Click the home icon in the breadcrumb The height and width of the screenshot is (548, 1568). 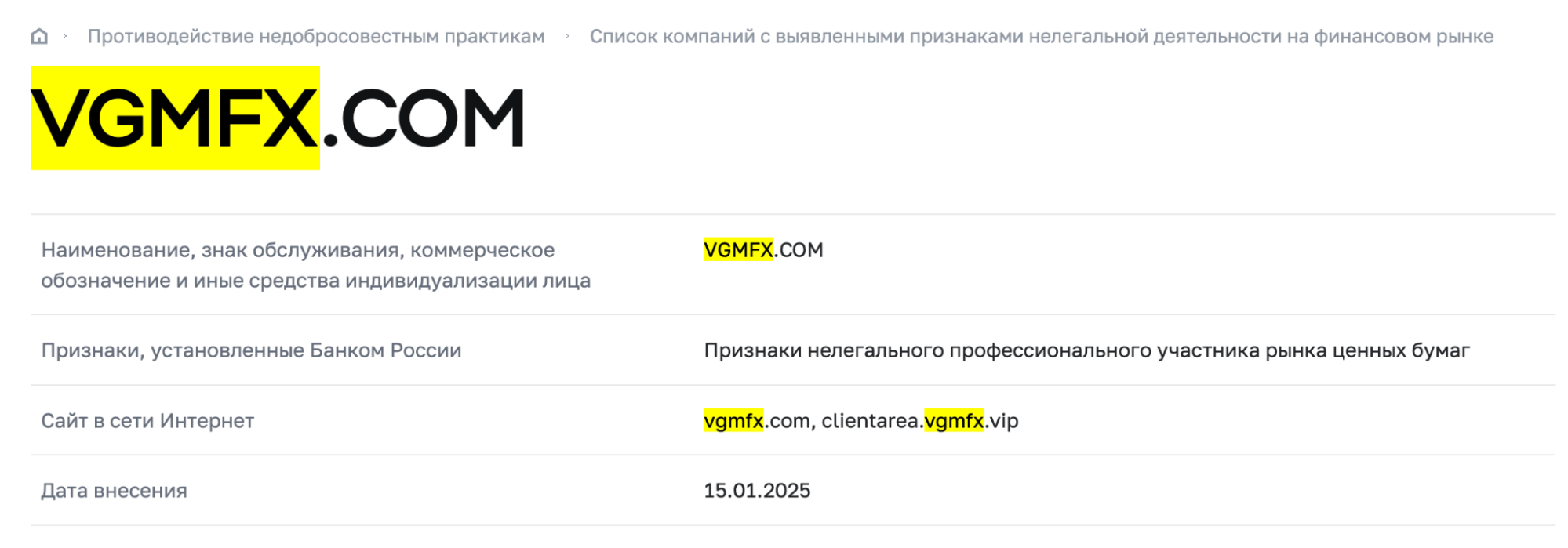click(39, 37)
